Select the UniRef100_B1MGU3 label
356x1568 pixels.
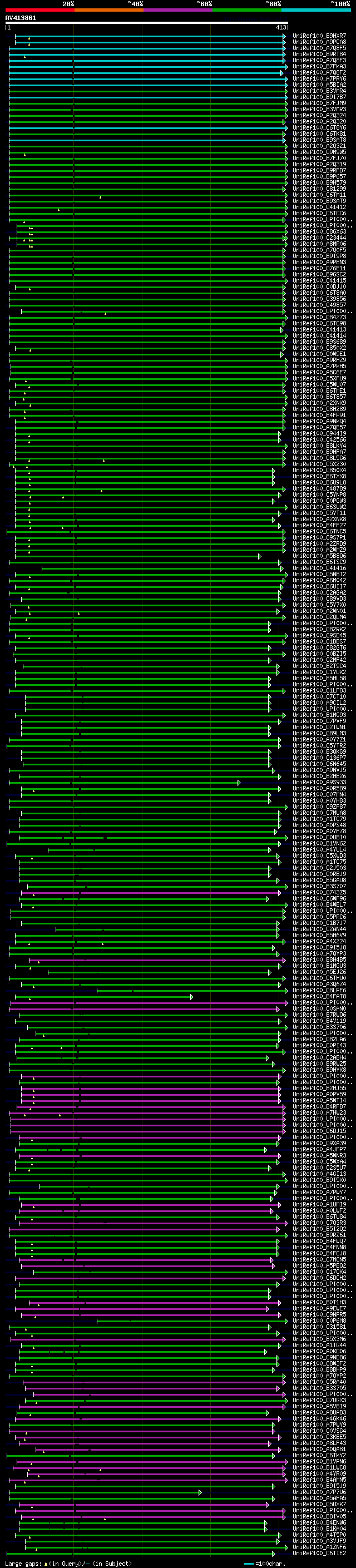(x=319, y=966)
